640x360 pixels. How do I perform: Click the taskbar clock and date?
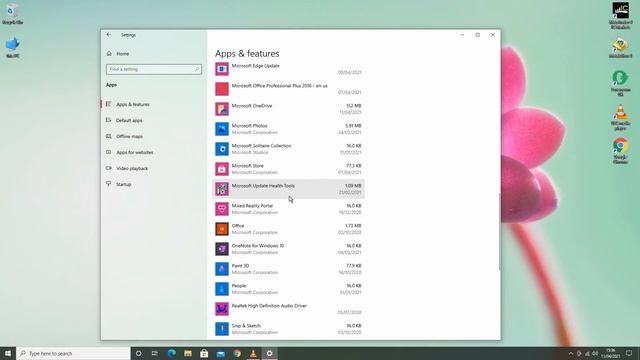click(x=611, y=353)
